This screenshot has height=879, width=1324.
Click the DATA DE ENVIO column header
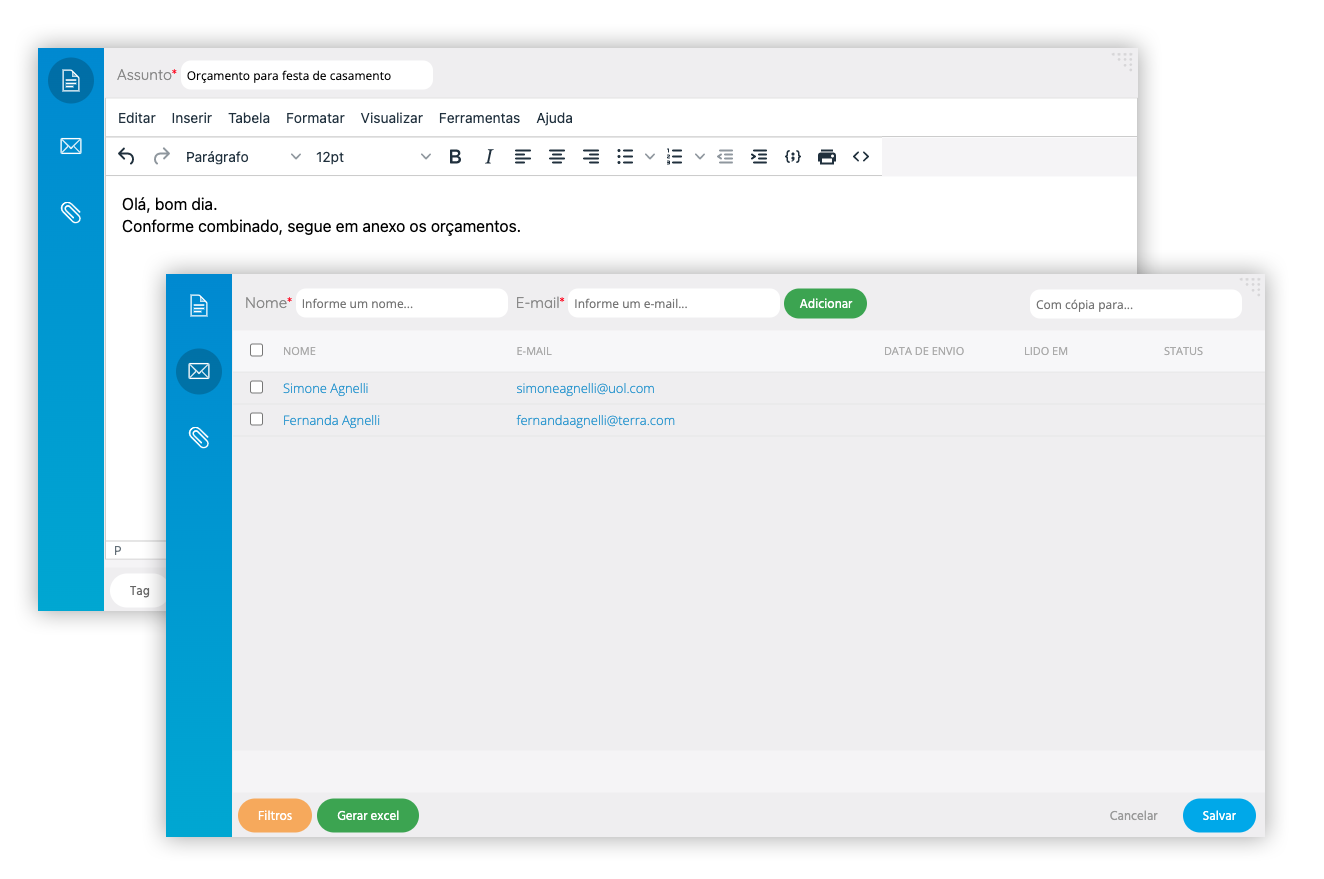click(924, 351)
